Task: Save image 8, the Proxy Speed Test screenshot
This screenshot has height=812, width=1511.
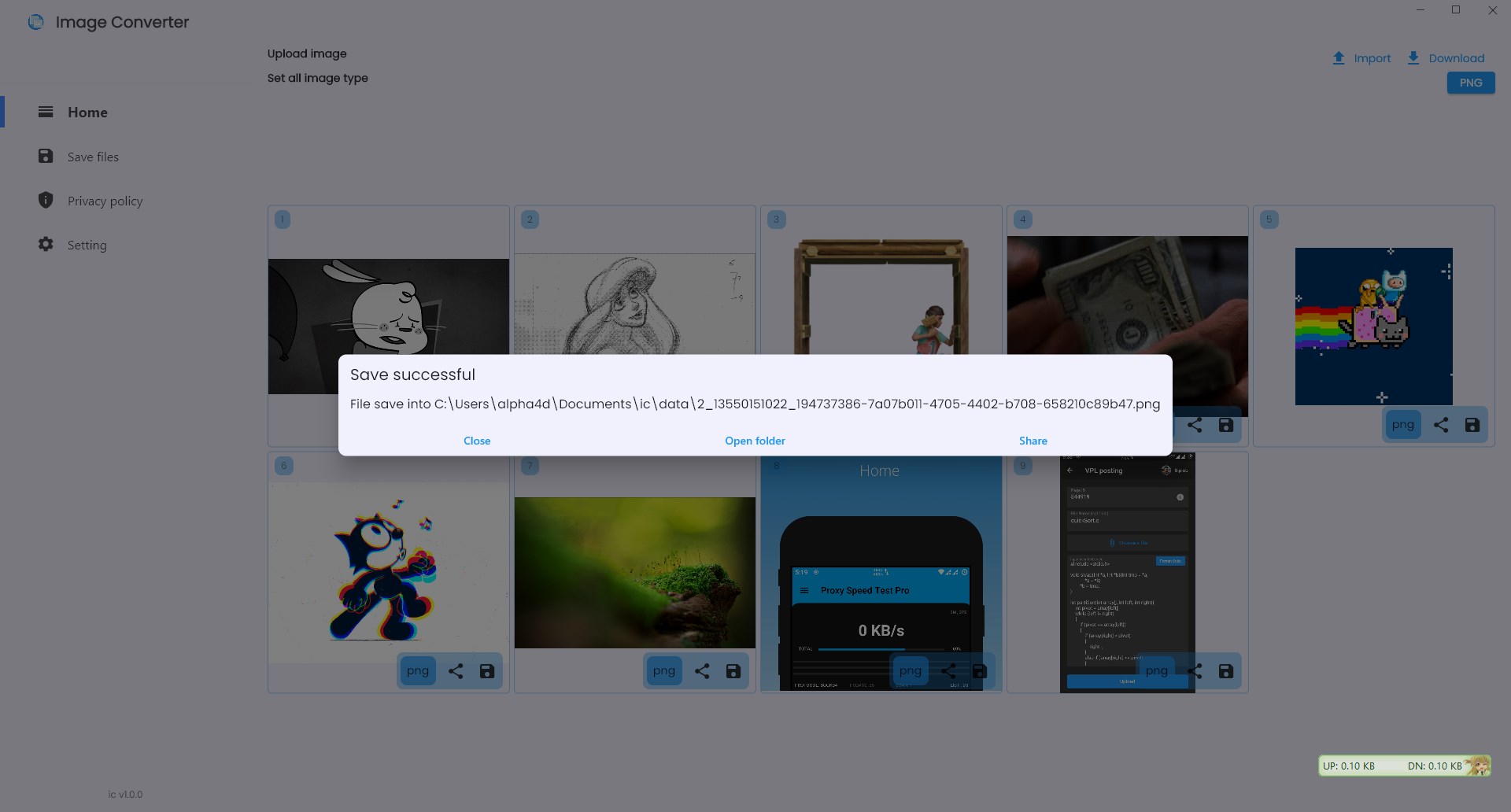Action: tap(979, 671)
